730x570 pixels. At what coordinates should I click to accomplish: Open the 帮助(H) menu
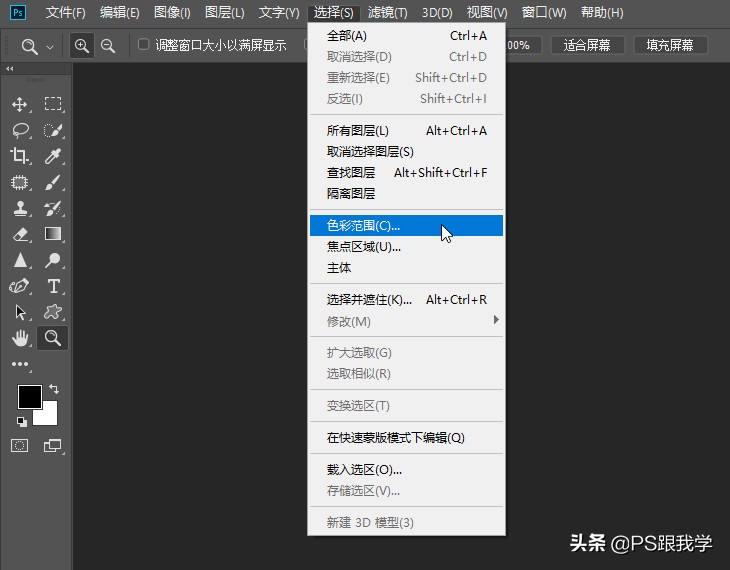pos(602,13)
